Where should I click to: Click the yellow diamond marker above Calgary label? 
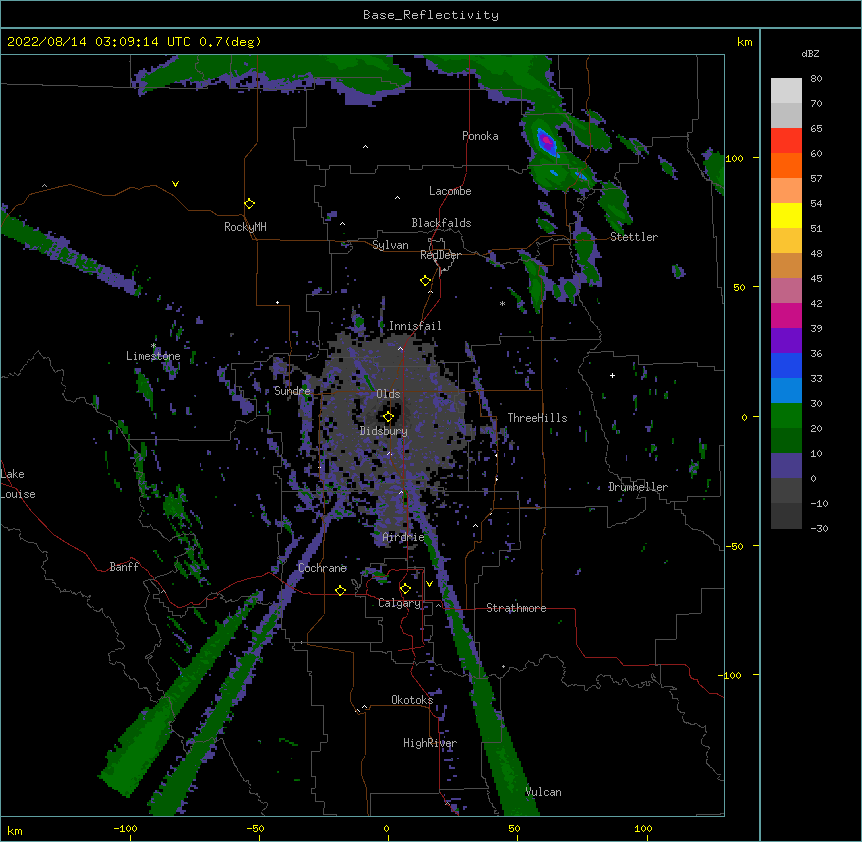click(x=405, y=589)
